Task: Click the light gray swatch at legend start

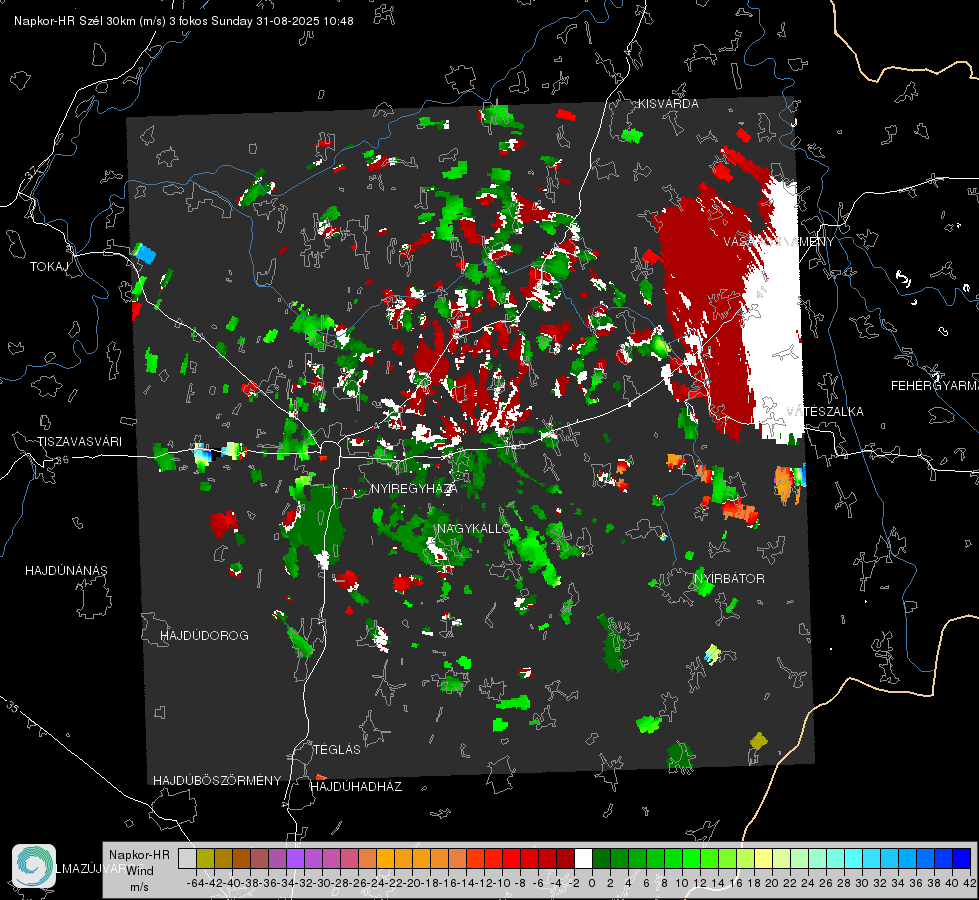Action: [x=187, y=858]
